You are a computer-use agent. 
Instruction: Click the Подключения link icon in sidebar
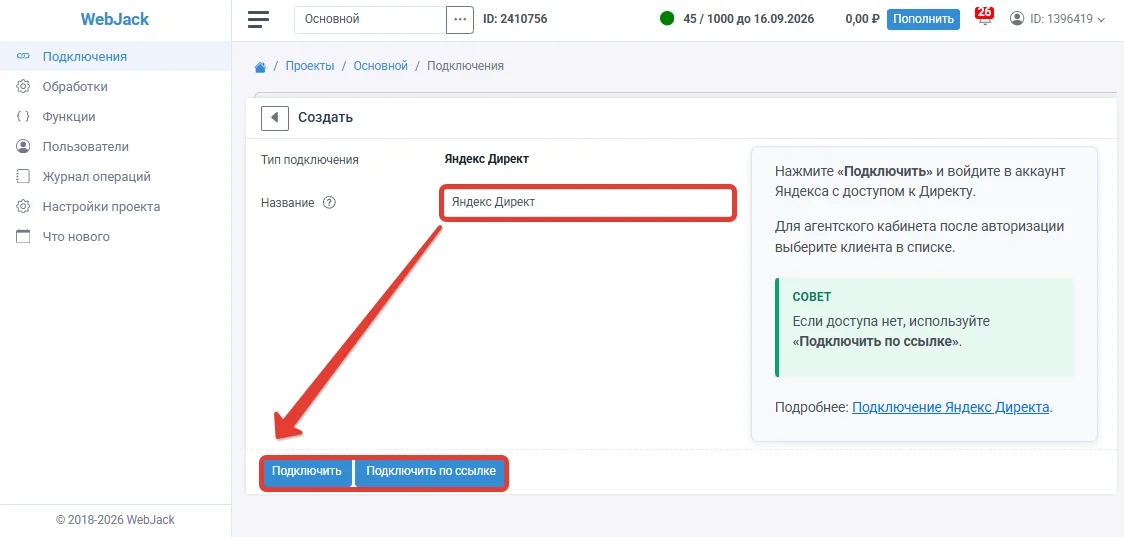coord(23,57)
